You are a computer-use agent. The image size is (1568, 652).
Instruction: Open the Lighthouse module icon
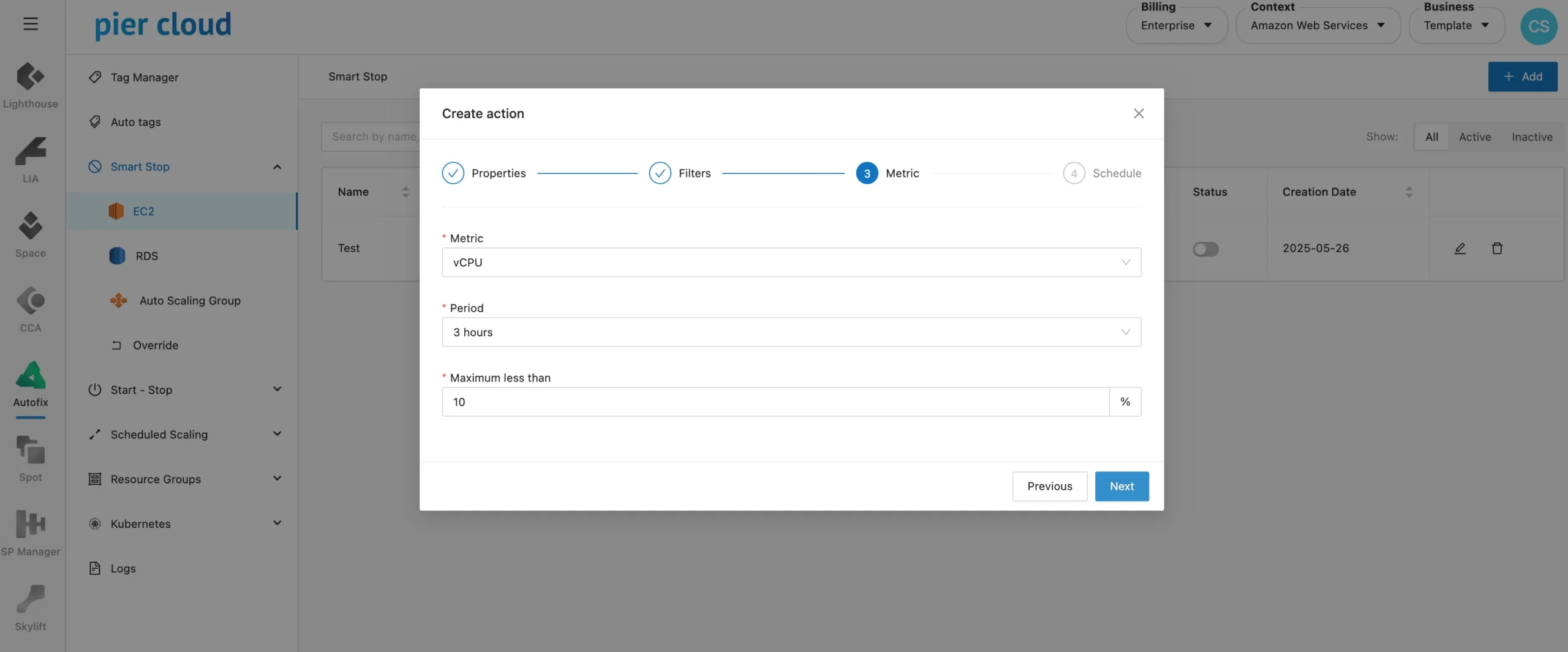coord(30,77)
